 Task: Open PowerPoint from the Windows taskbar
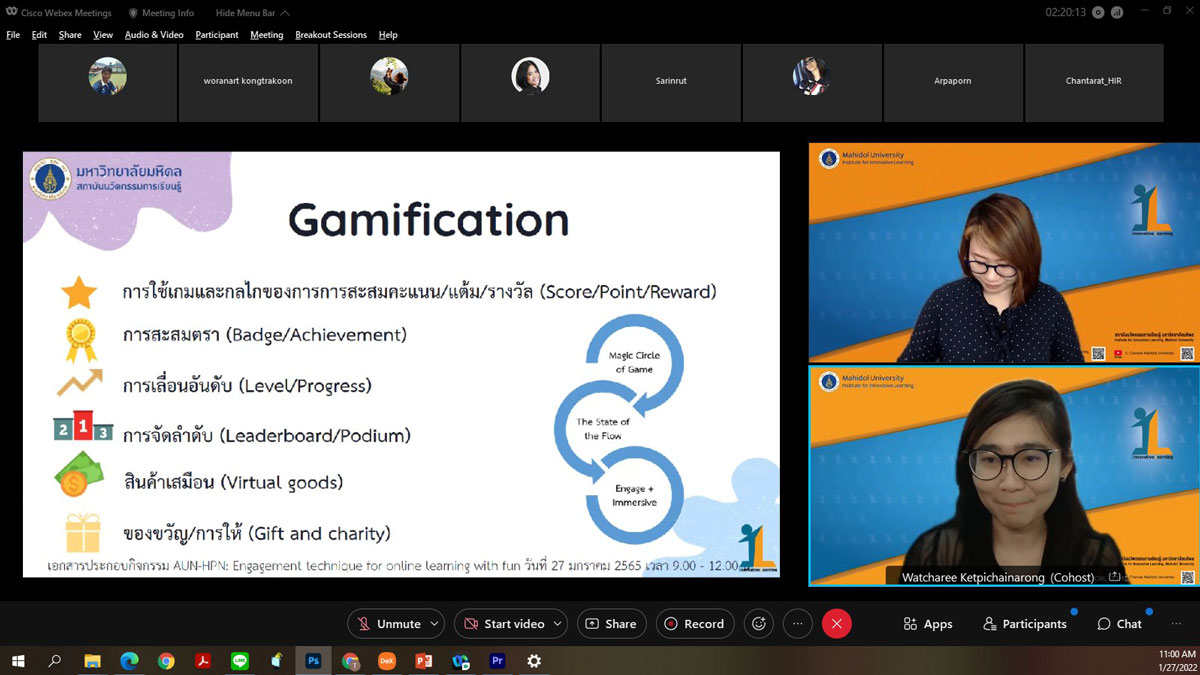pyautogui.click(x=423, y=661)
